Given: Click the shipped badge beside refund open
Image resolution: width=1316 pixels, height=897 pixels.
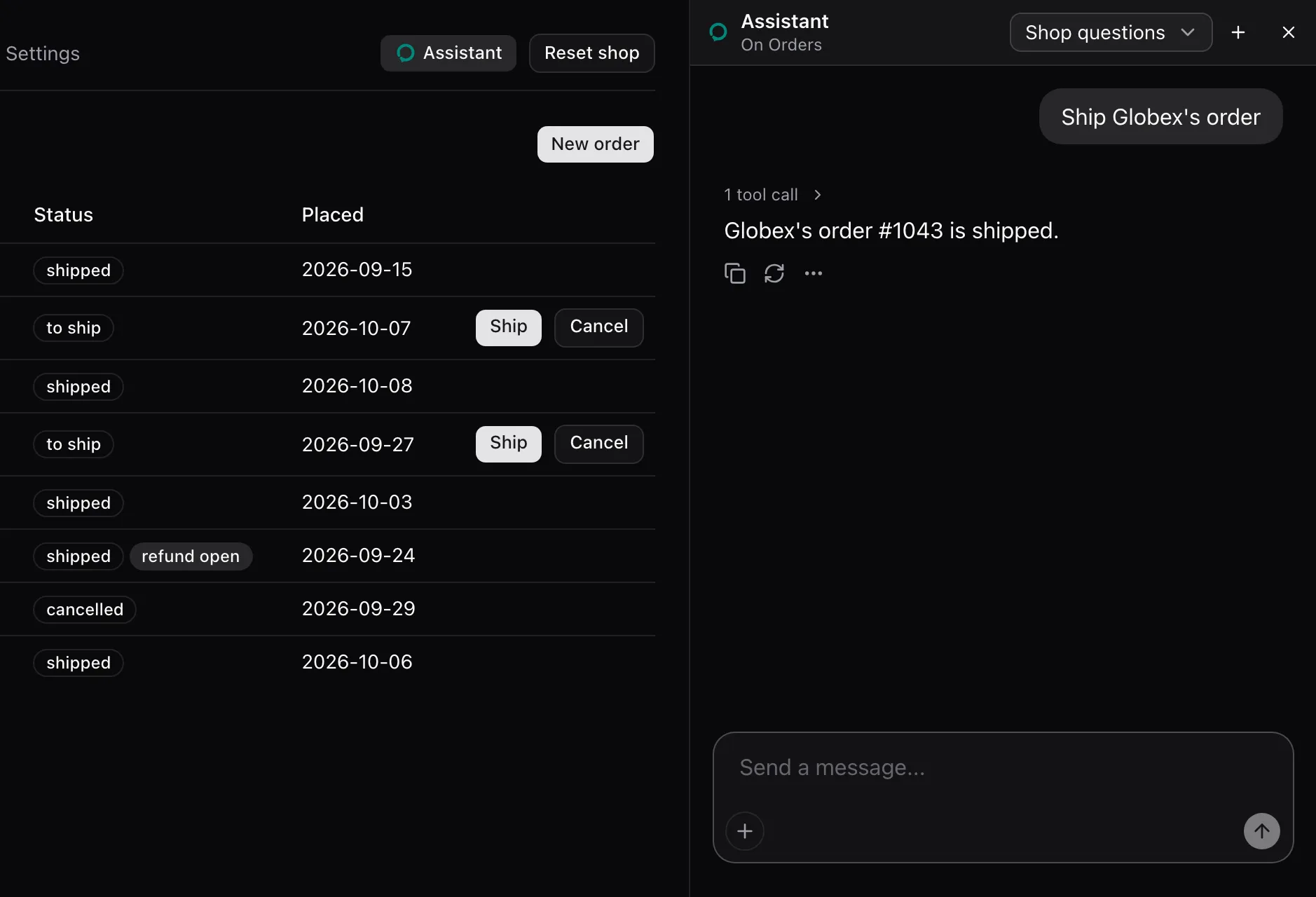Looking at the screenshot, I should tap(78, 556).
